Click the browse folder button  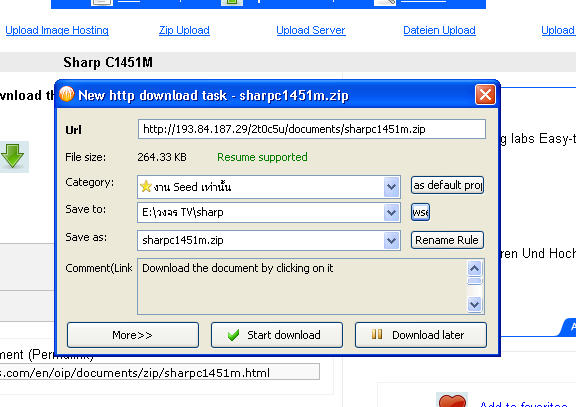tap(420, 212)
